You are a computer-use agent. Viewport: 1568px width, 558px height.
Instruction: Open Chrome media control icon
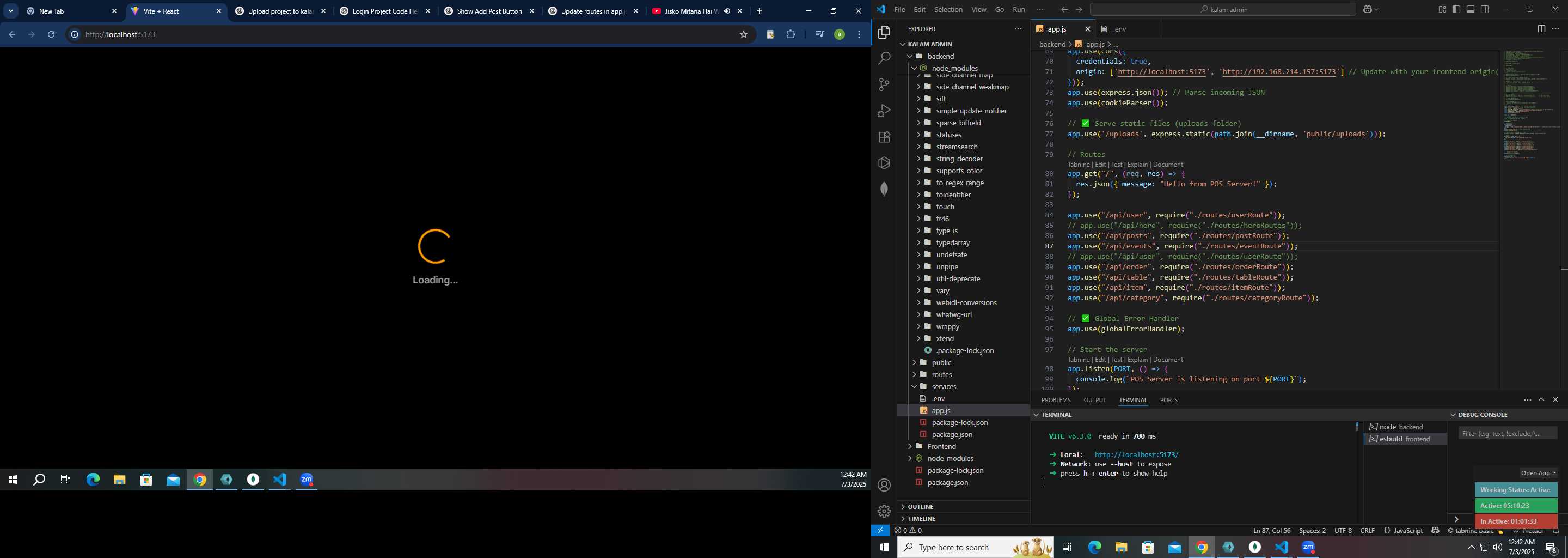tap(819, 35)
